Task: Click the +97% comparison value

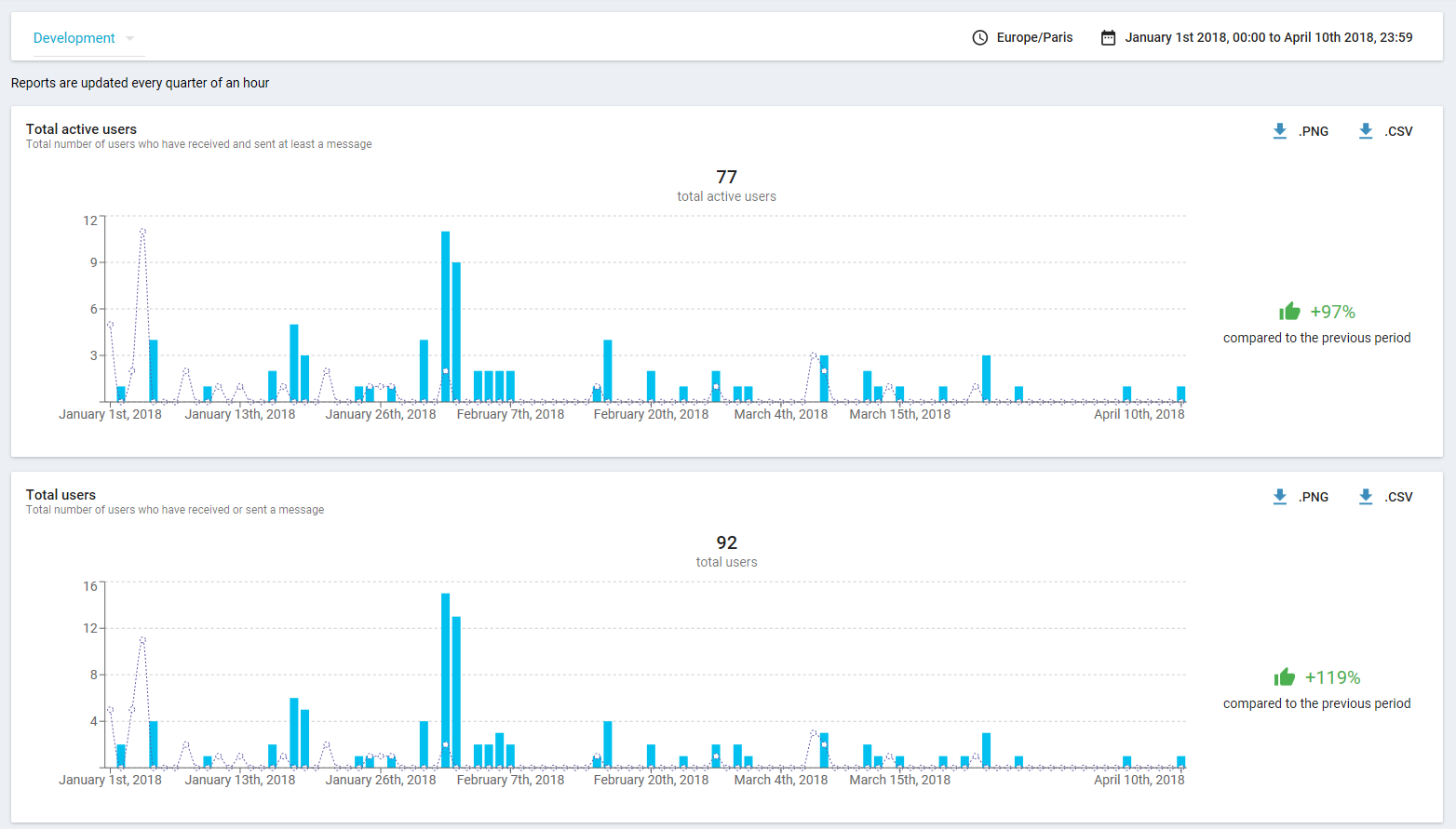Action: click(x=1332, y=312)
